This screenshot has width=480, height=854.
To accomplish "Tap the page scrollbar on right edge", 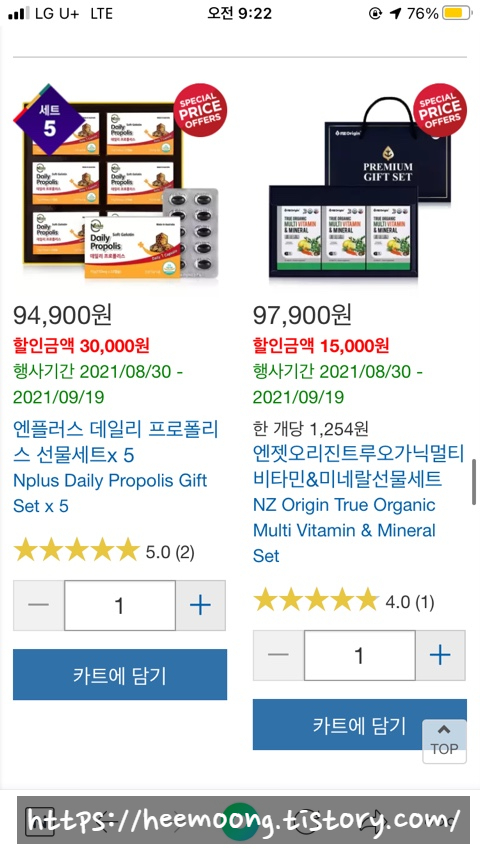I will pos(474,482).
